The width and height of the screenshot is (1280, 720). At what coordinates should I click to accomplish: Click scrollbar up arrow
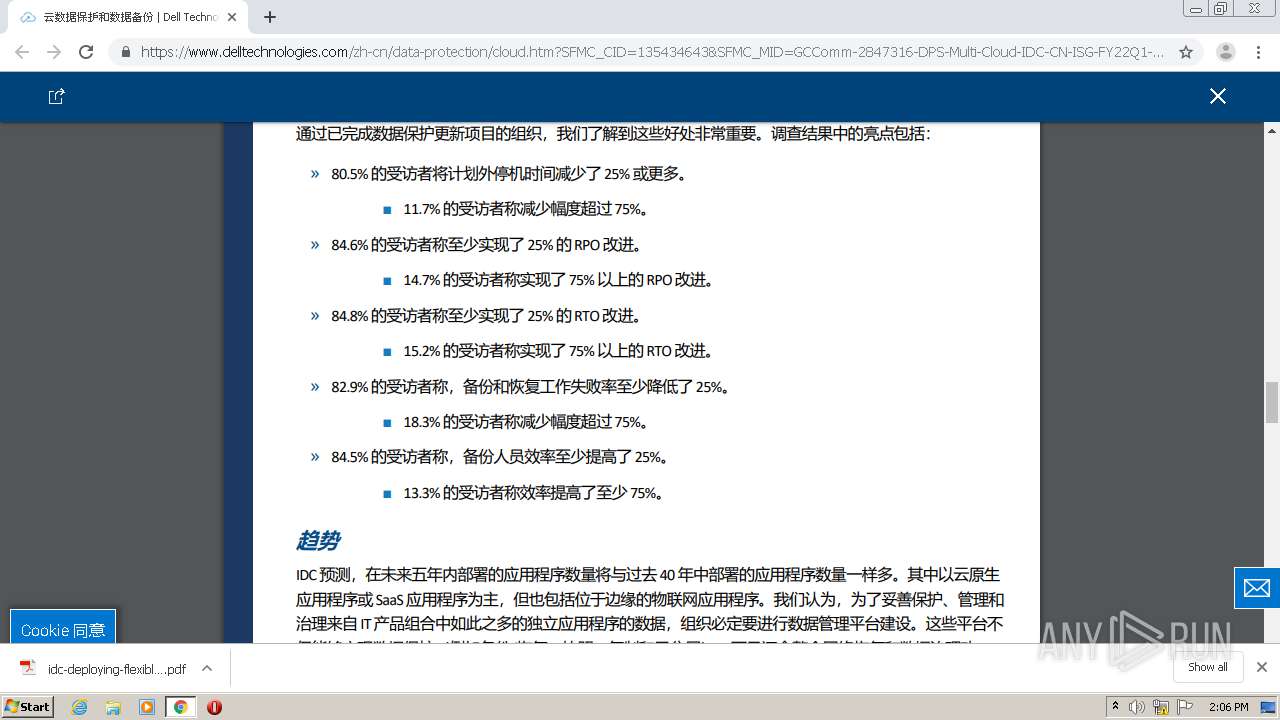pyautogui.click(x=1272, y=131)
